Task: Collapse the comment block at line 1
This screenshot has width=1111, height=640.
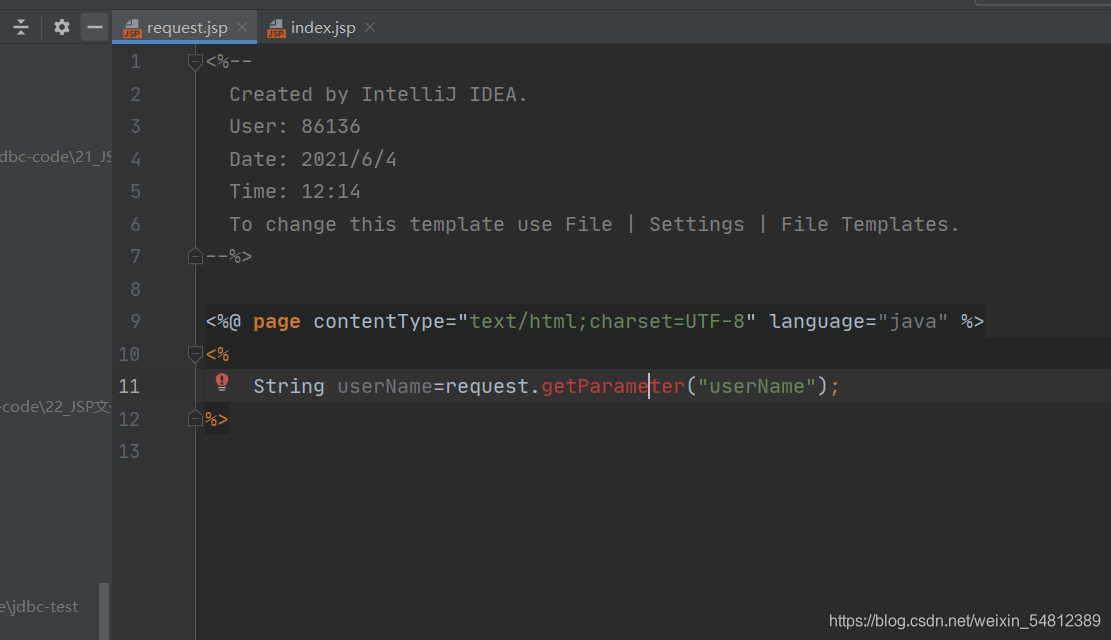Action: click(x=194, y=61)
